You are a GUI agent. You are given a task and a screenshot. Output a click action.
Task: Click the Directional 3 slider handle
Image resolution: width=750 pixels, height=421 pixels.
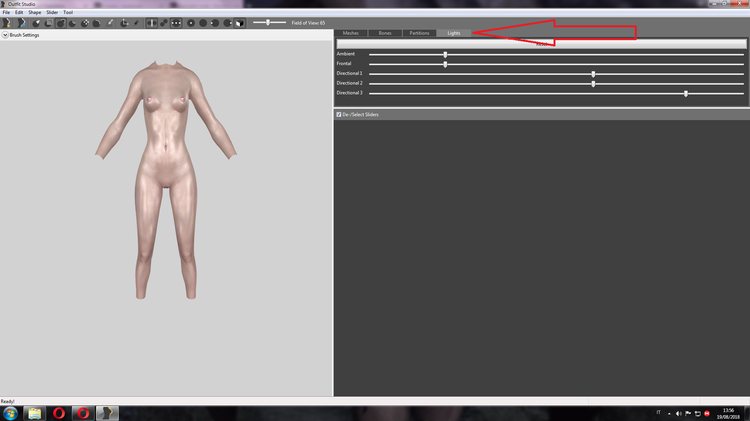686,94
